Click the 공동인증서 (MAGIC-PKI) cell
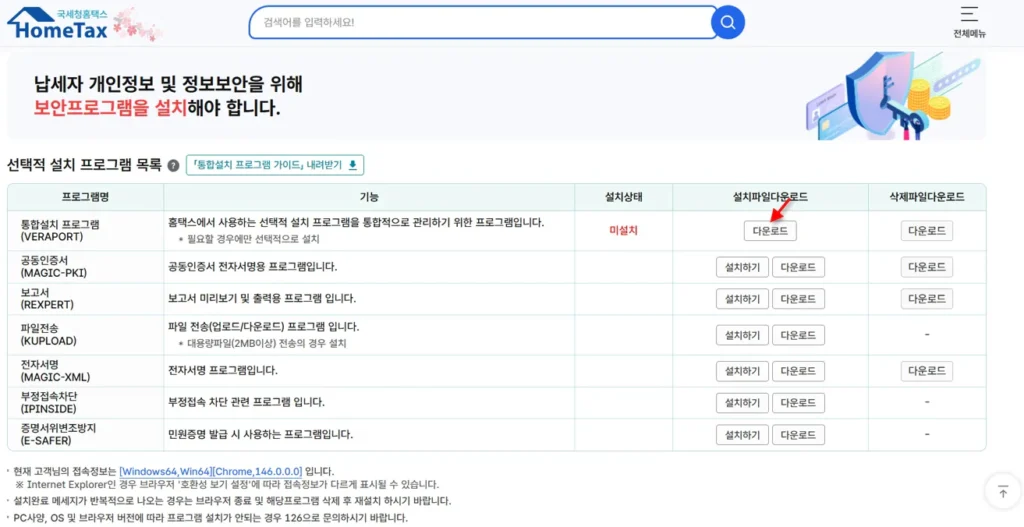Image resolution: width=1024 pixels, height=527 pixels. [x=86, y=267]
